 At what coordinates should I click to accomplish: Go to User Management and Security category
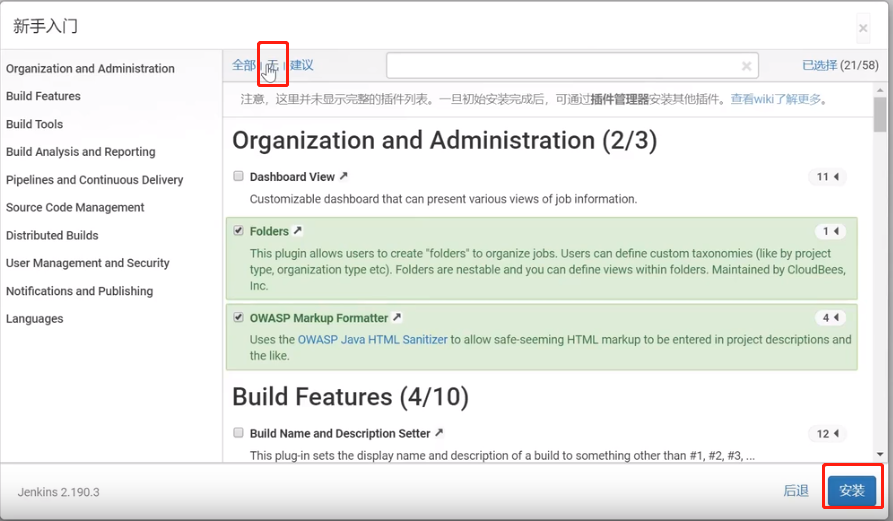click(x=88, y=263)
